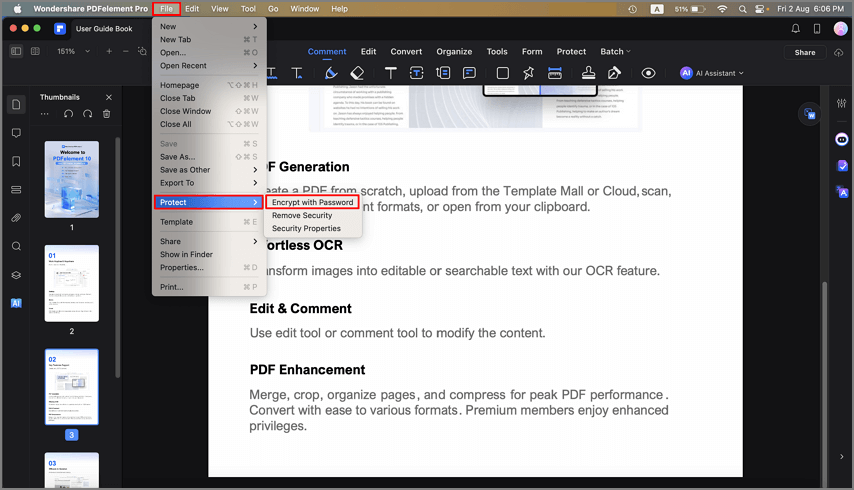Open the AI sidebar panel icon
This screenshot has width=854, height=490.
coord(16,303)
